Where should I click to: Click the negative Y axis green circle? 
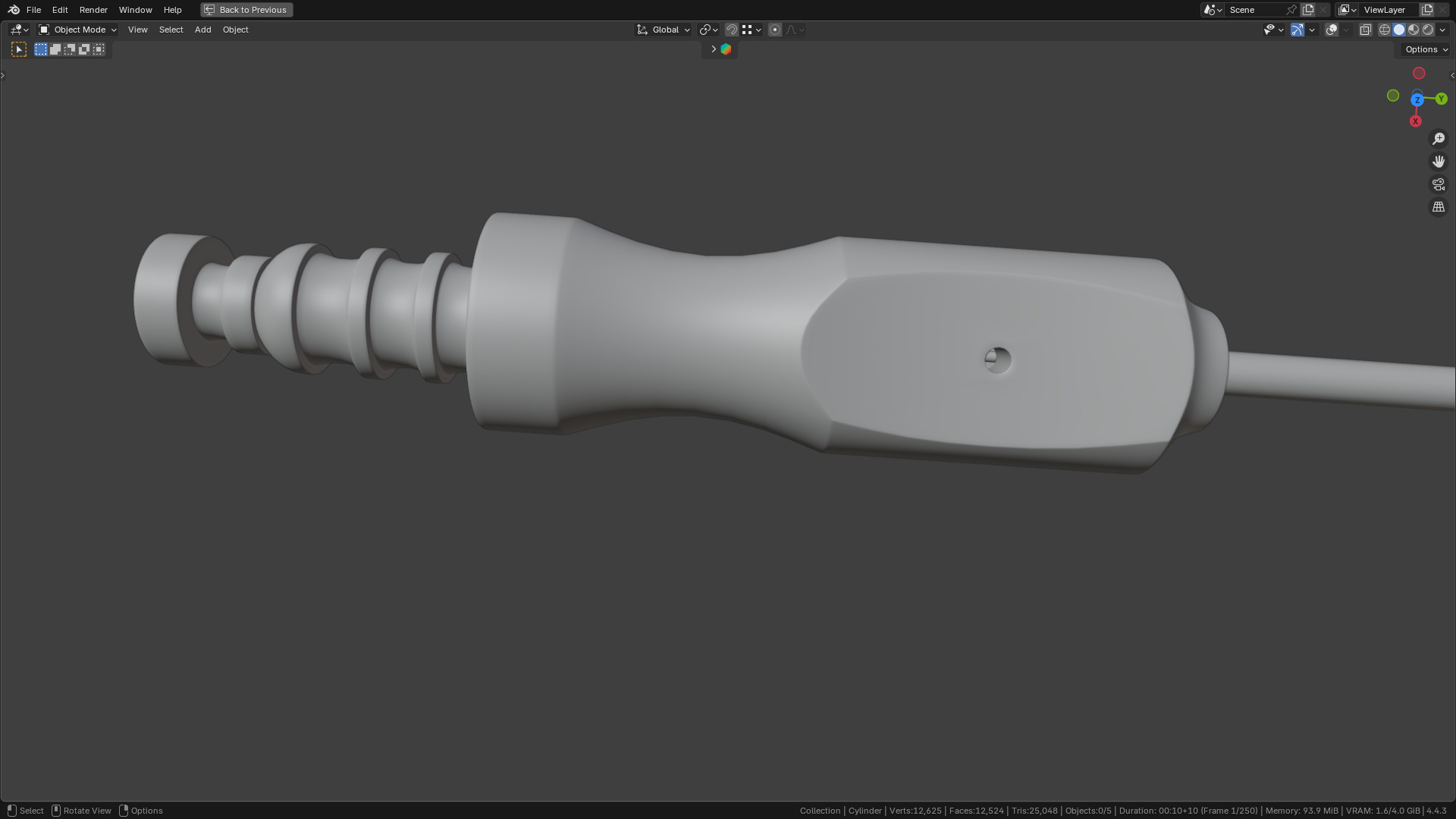pyautogui.click(x=1393, y=96)
